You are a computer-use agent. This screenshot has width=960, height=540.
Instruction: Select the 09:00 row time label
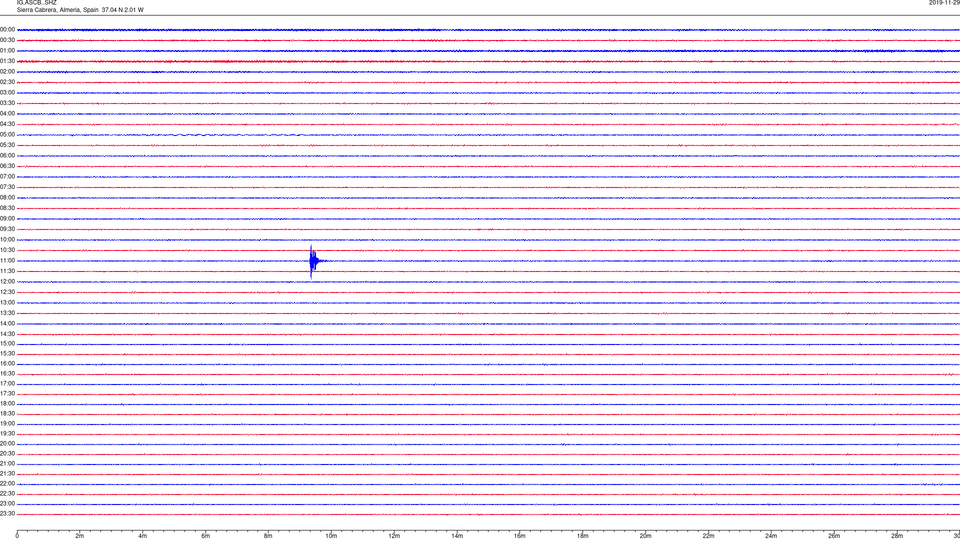[8, 219]
